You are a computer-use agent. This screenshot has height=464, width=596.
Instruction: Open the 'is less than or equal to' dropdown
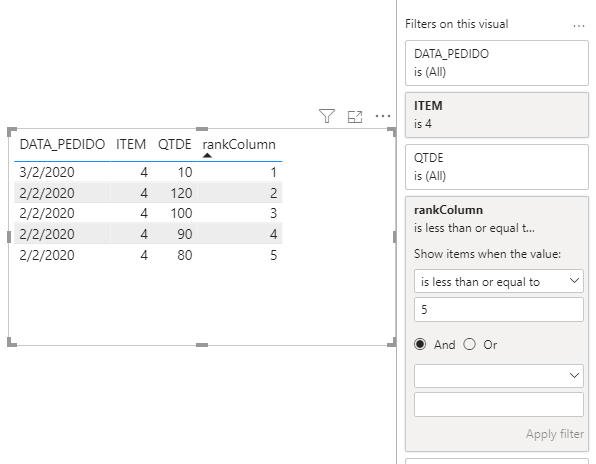coord(499,281)
